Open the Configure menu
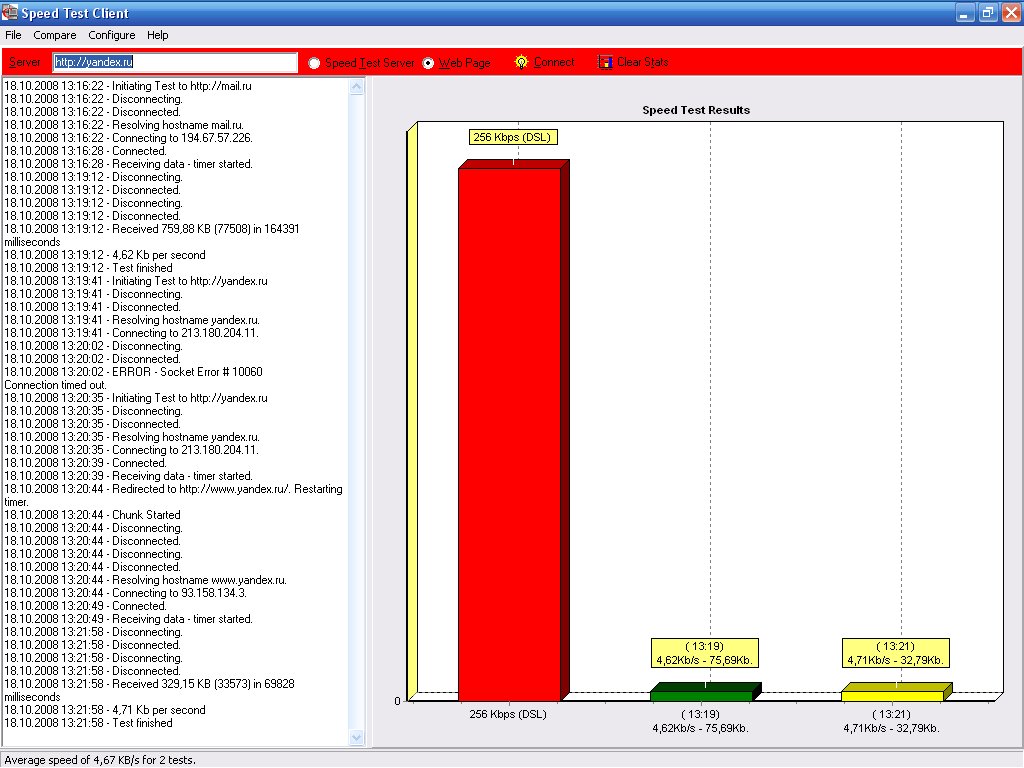1024x768 pixels. (x=111, y=35)
